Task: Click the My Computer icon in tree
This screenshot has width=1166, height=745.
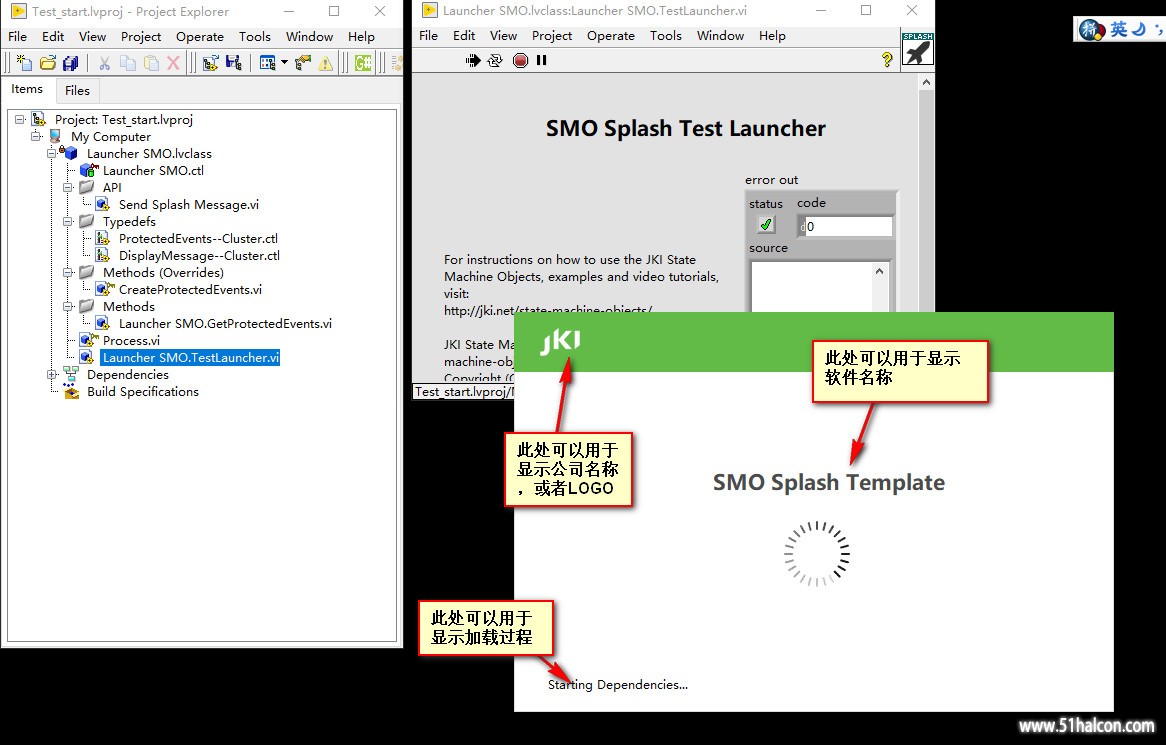Action: click(56, 136)
